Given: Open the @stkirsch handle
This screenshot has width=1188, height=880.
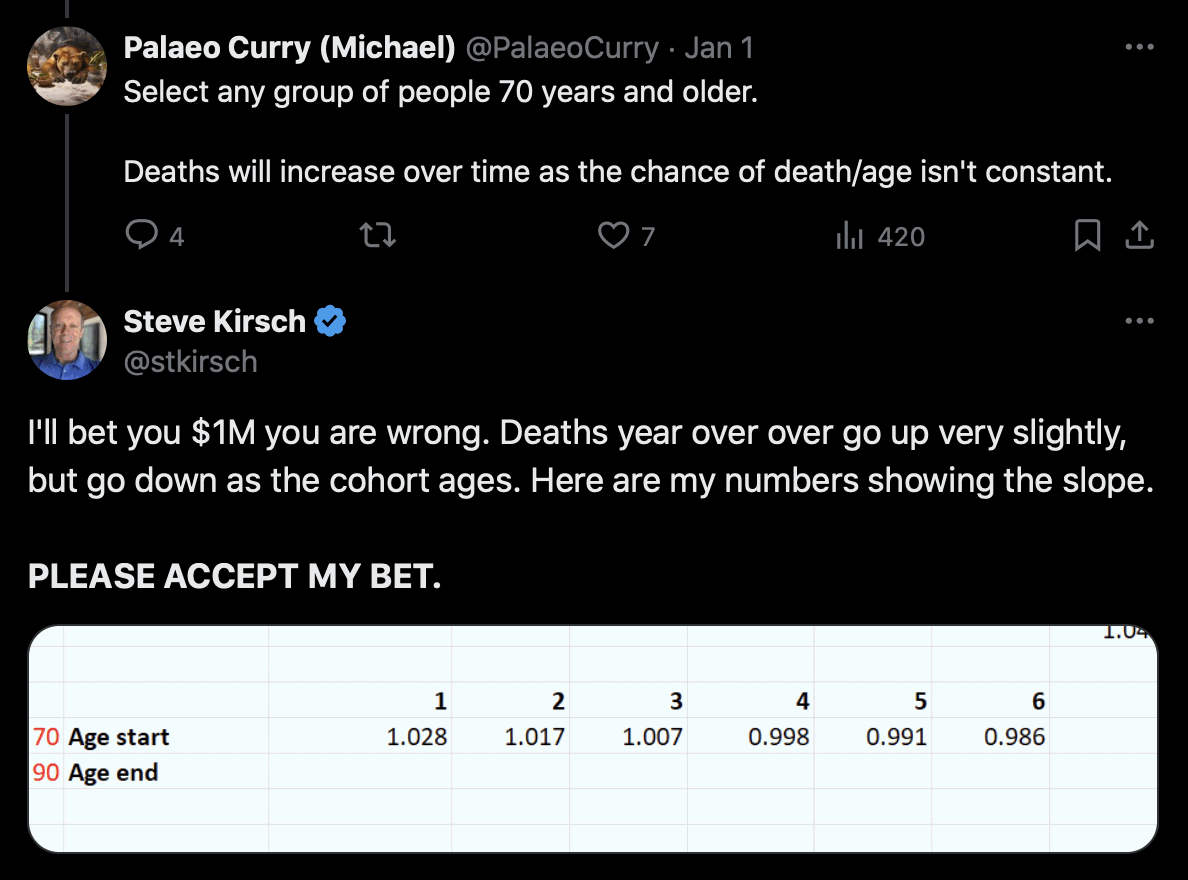Looking at the screenshot, I should pos(190,361).
